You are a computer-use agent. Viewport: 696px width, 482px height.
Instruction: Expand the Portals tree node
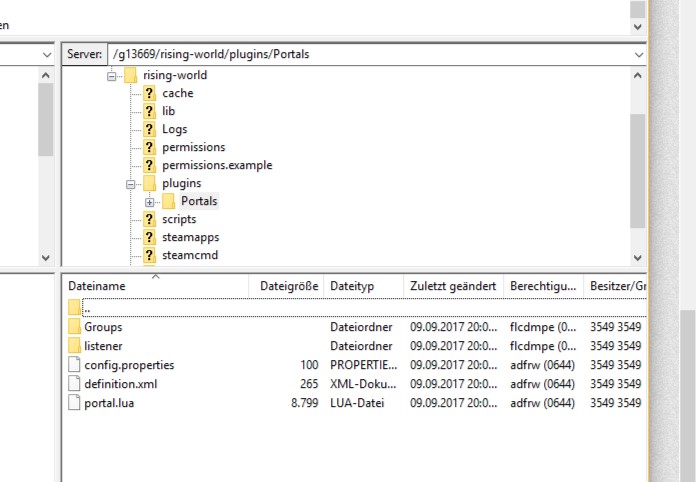click(149, 201)
